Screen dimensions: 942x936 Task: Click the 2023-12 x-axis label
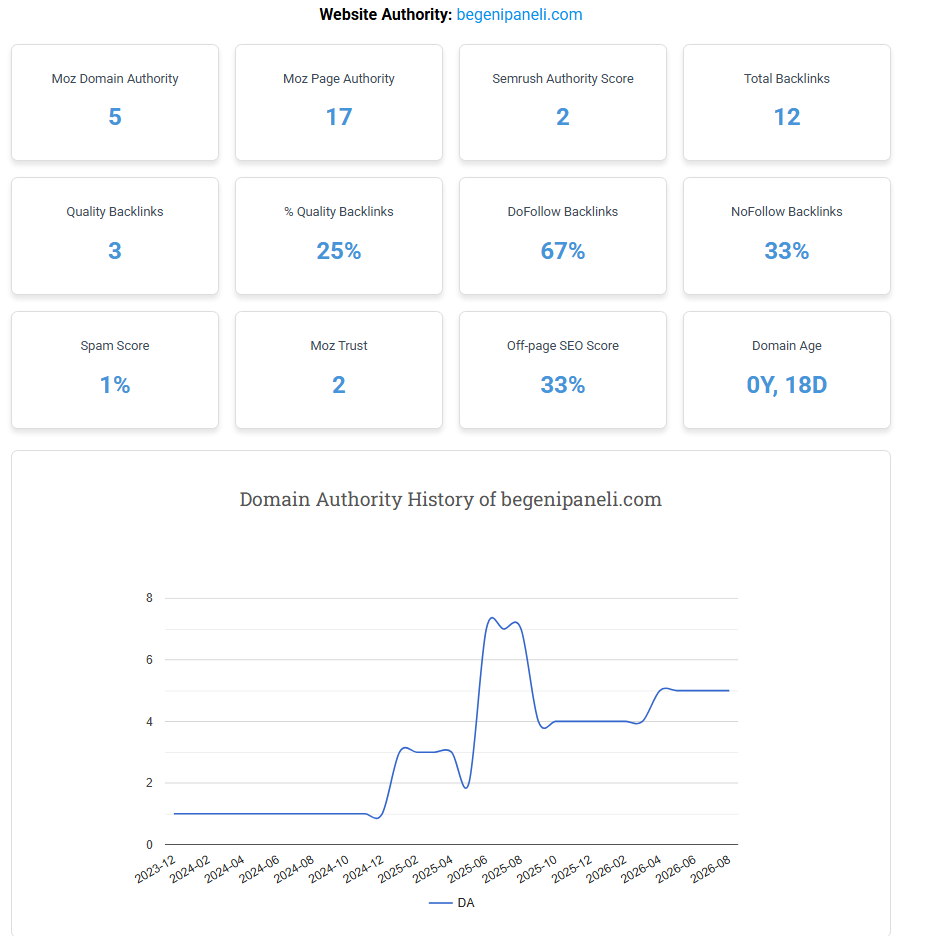coord(156,868)
